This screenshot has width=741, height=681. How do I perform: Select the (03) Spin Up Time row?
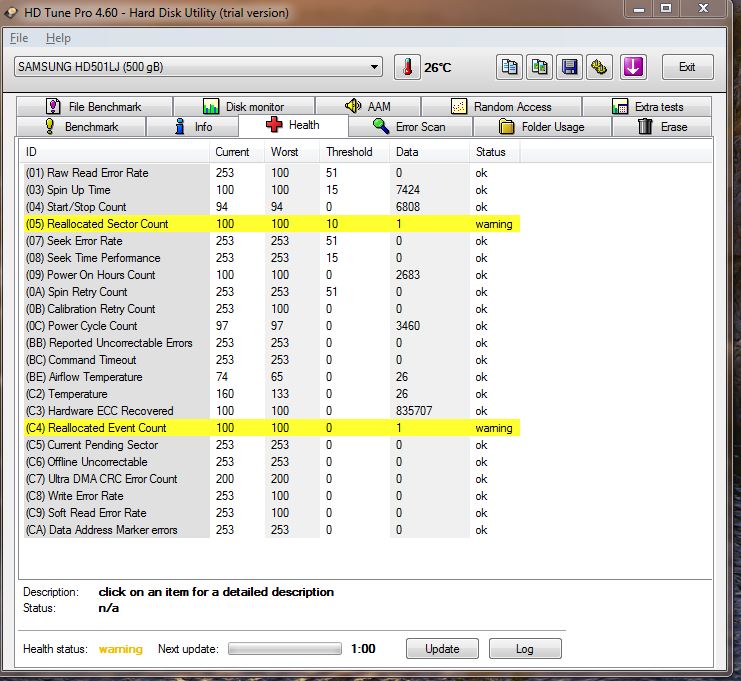[x=272, y=190]
